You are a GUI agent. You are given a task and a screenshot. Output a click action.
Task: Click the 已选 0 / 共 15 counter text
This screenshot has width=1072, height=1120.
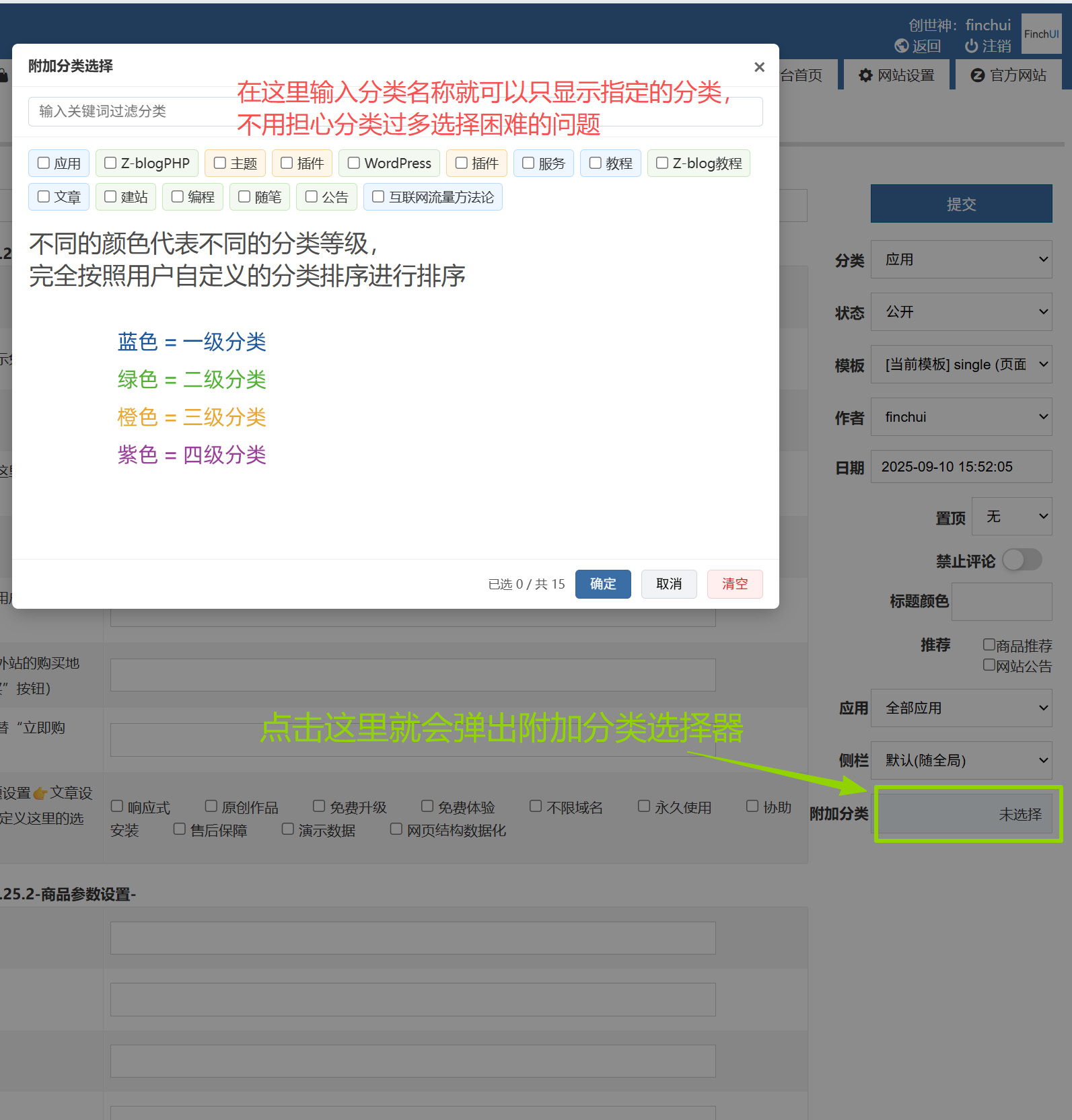coord(526,584)
